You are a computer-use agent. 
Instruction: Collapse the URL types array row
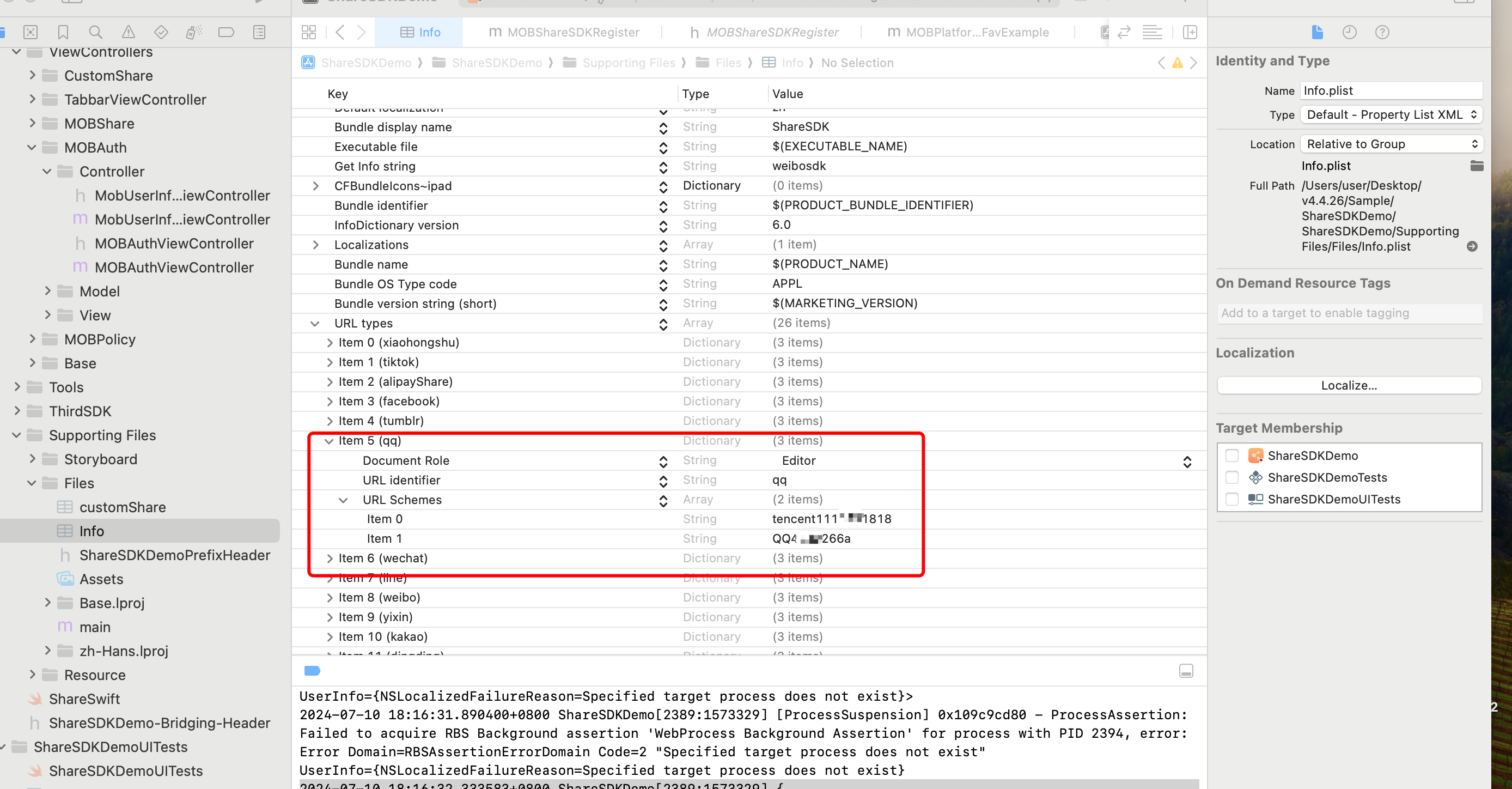pos(315,324)
